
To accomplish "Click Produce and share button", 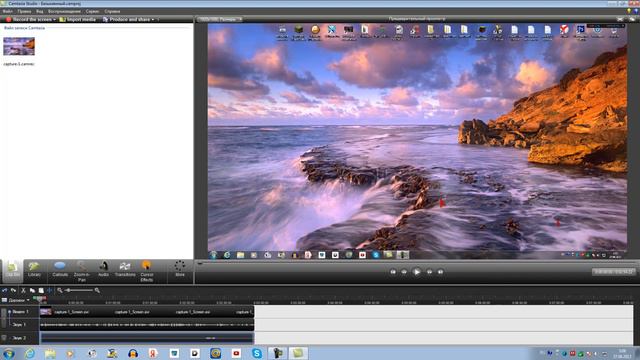I will click(126, 19).
